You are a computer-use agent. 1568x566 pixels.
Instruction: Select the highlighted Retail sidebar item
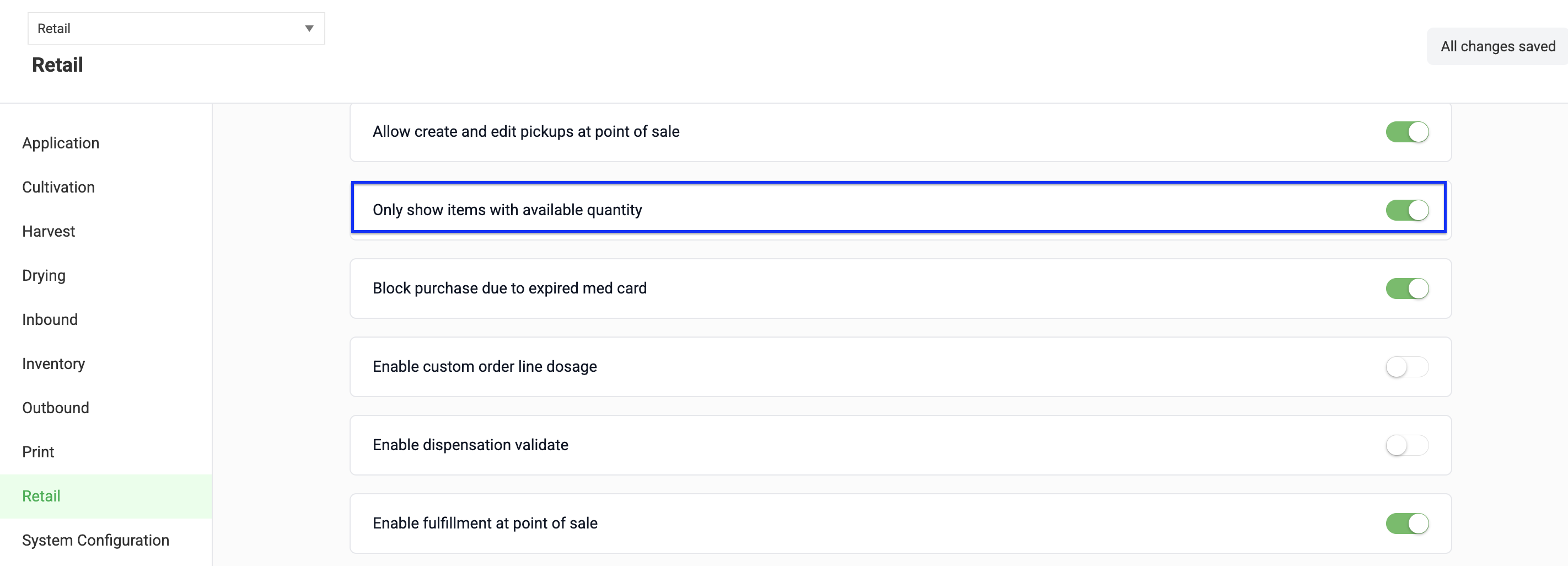[x=106, y=496]
